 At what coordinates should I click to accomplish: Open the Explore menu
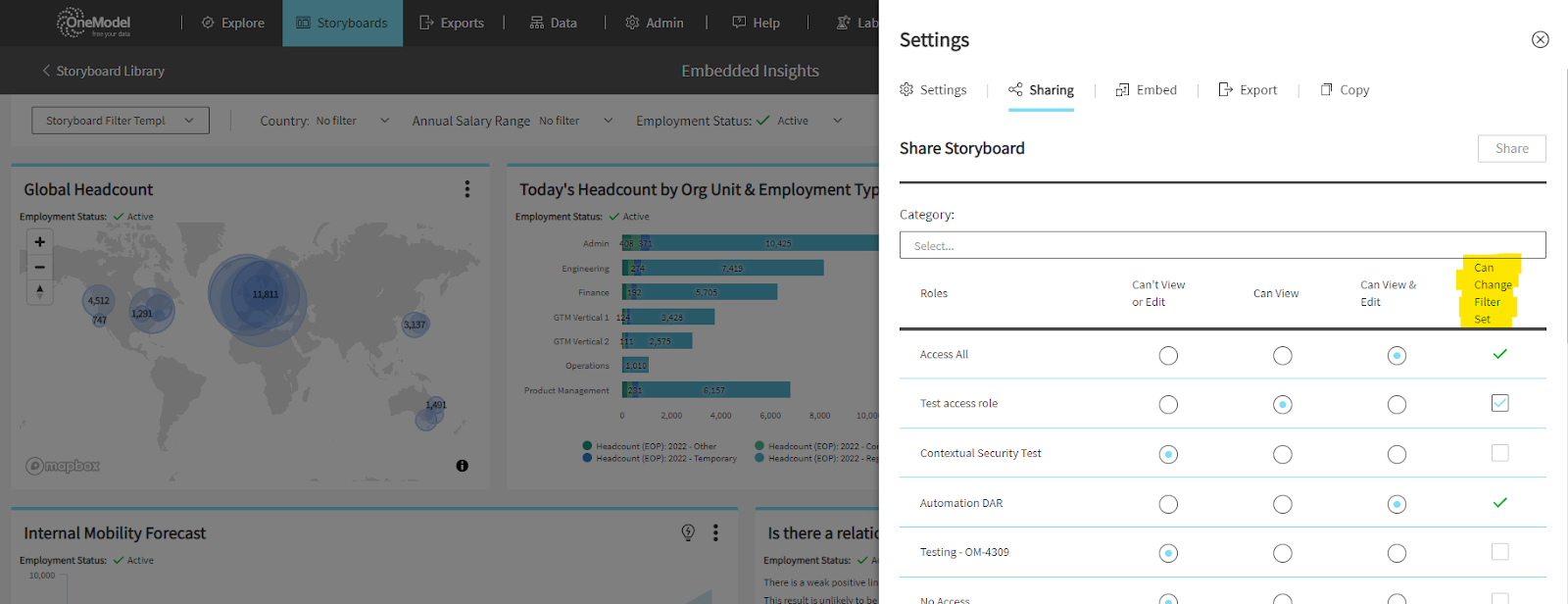[233, 23]
